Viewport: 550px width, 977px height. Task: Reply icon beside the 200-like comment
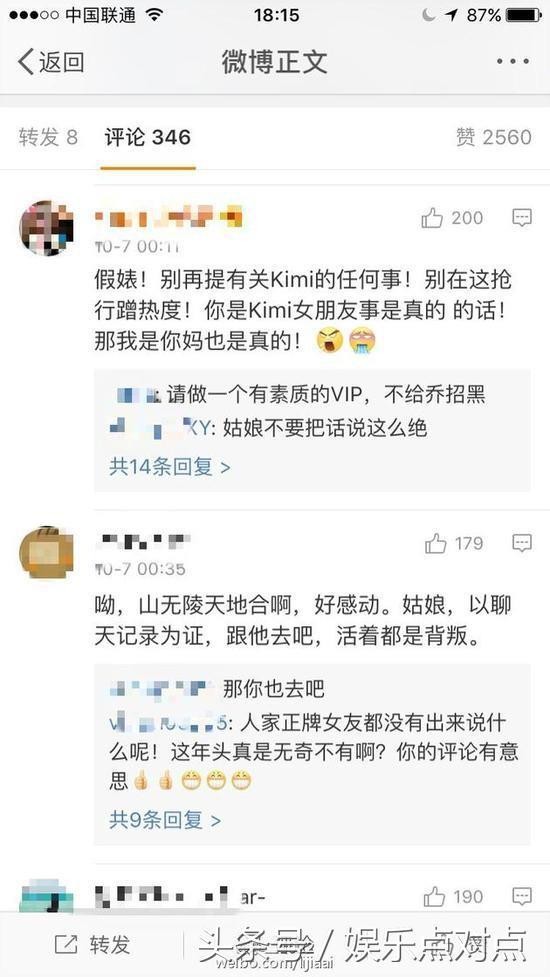point(521,217)
